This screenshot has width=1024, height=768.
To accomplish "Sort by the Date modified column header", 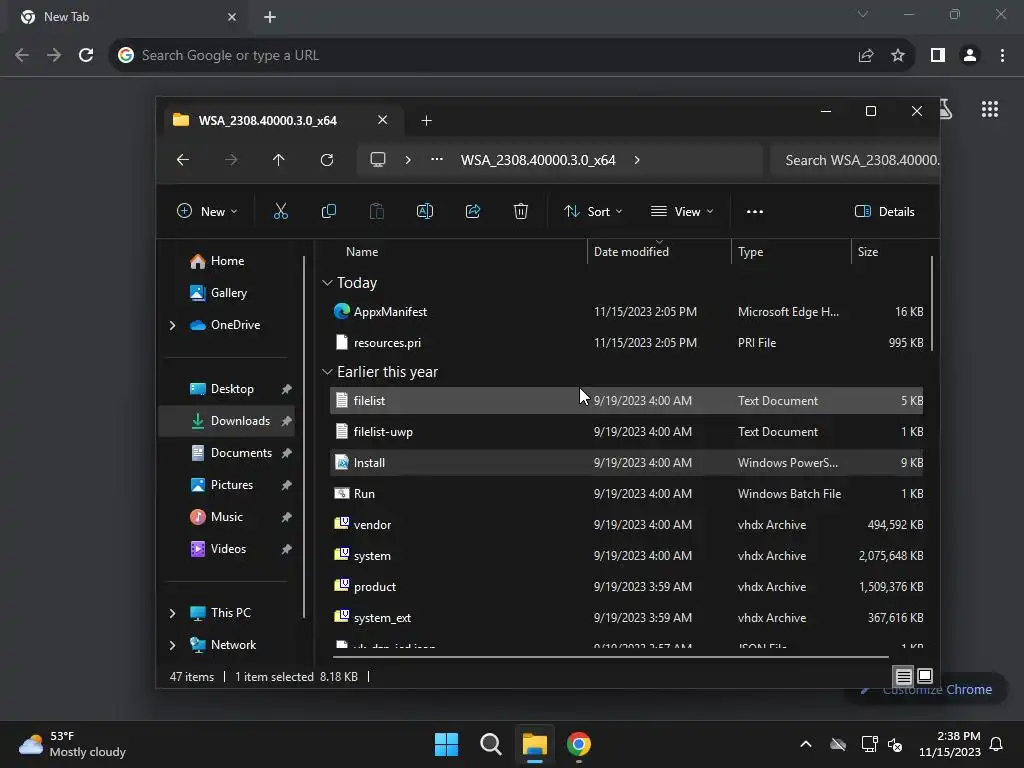I will (659, 252).
